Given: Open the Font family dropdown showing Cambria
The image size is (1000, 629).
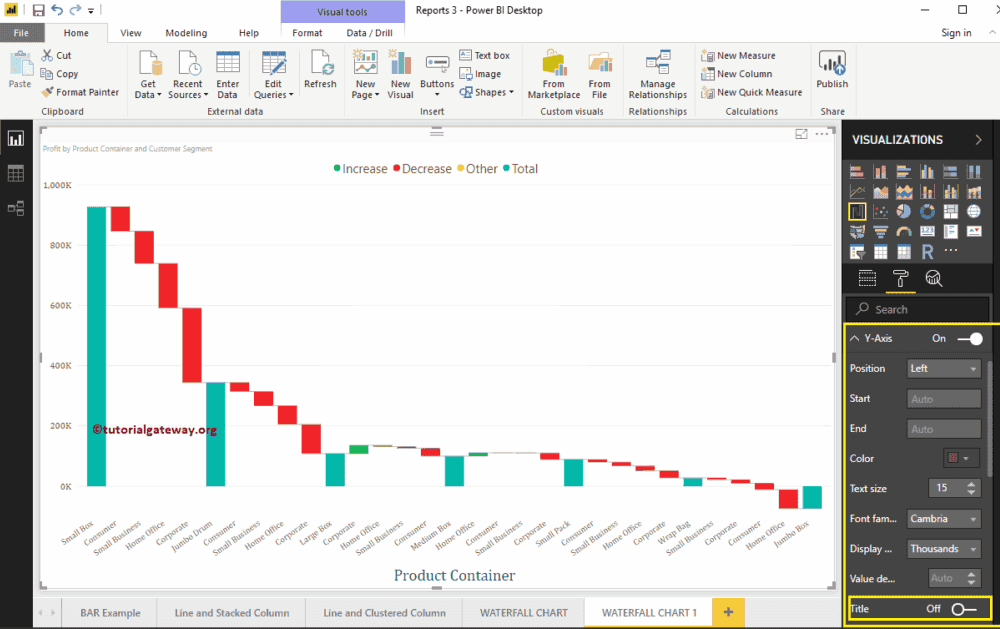Looking at the screenshot, I should click(x=943, y=518).
